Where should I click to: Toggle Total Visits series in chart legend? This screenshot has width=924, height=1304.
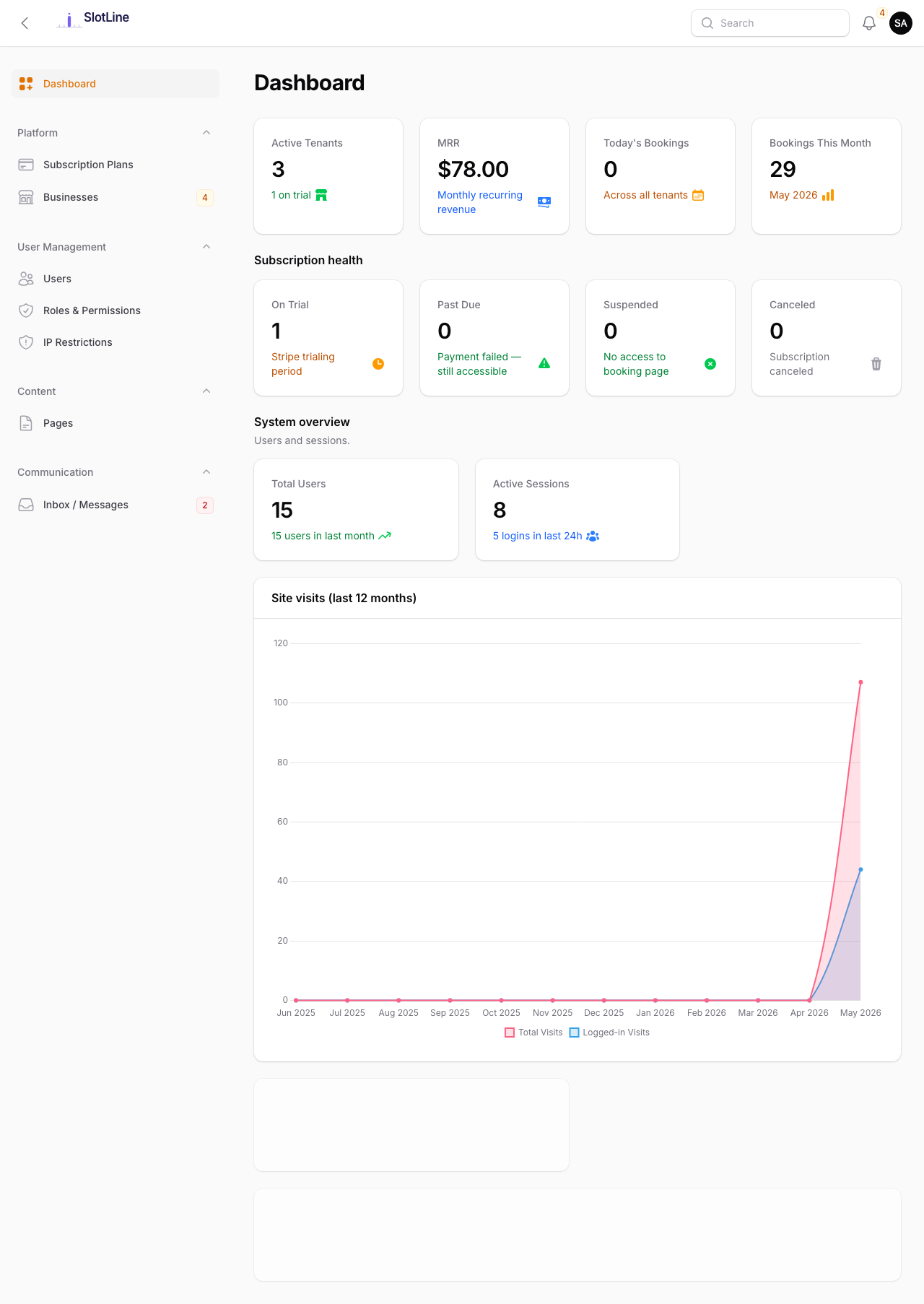[533, 1033]
